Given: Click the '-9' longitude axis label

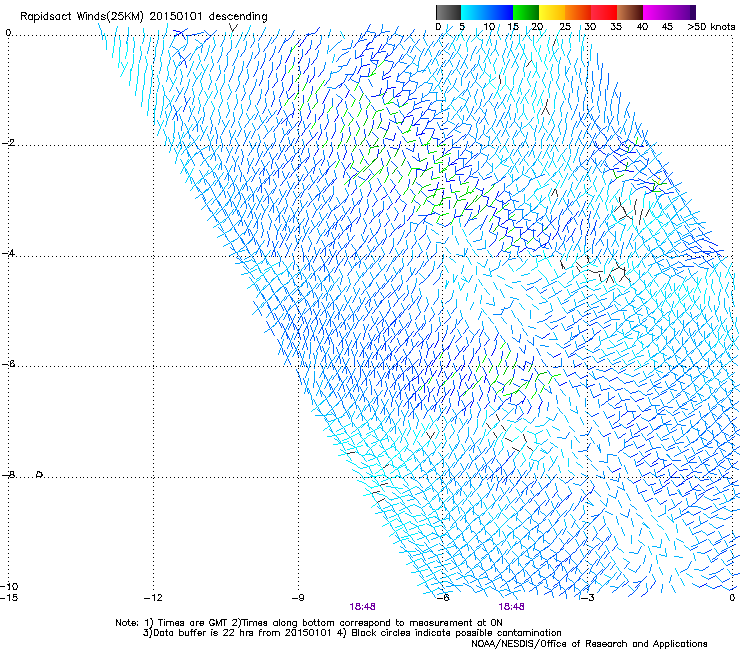Looking at the screenshot, I should (x=298, y=598).
